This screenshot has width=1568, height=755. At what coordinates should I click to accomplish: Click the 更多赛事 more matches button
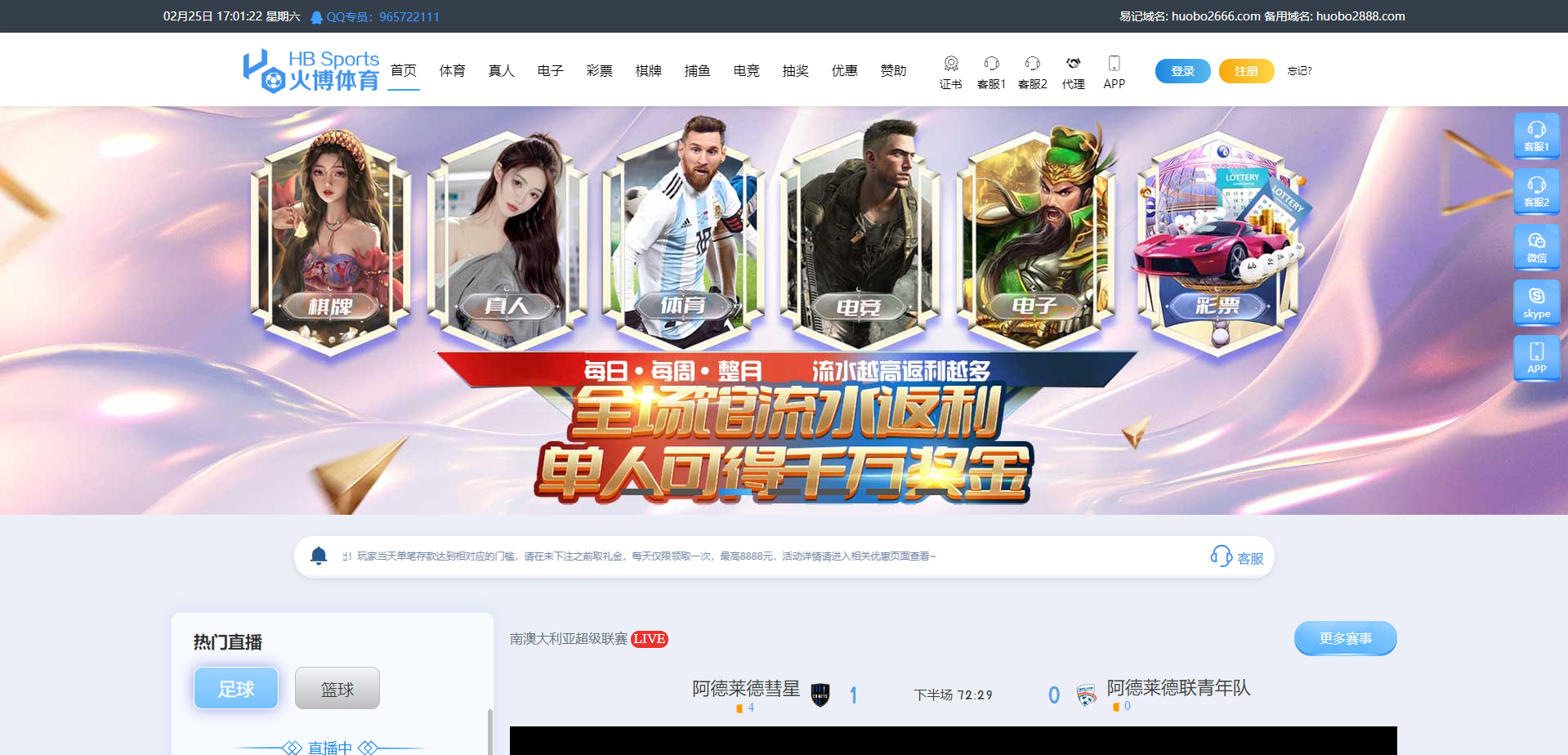(1345, 638)
